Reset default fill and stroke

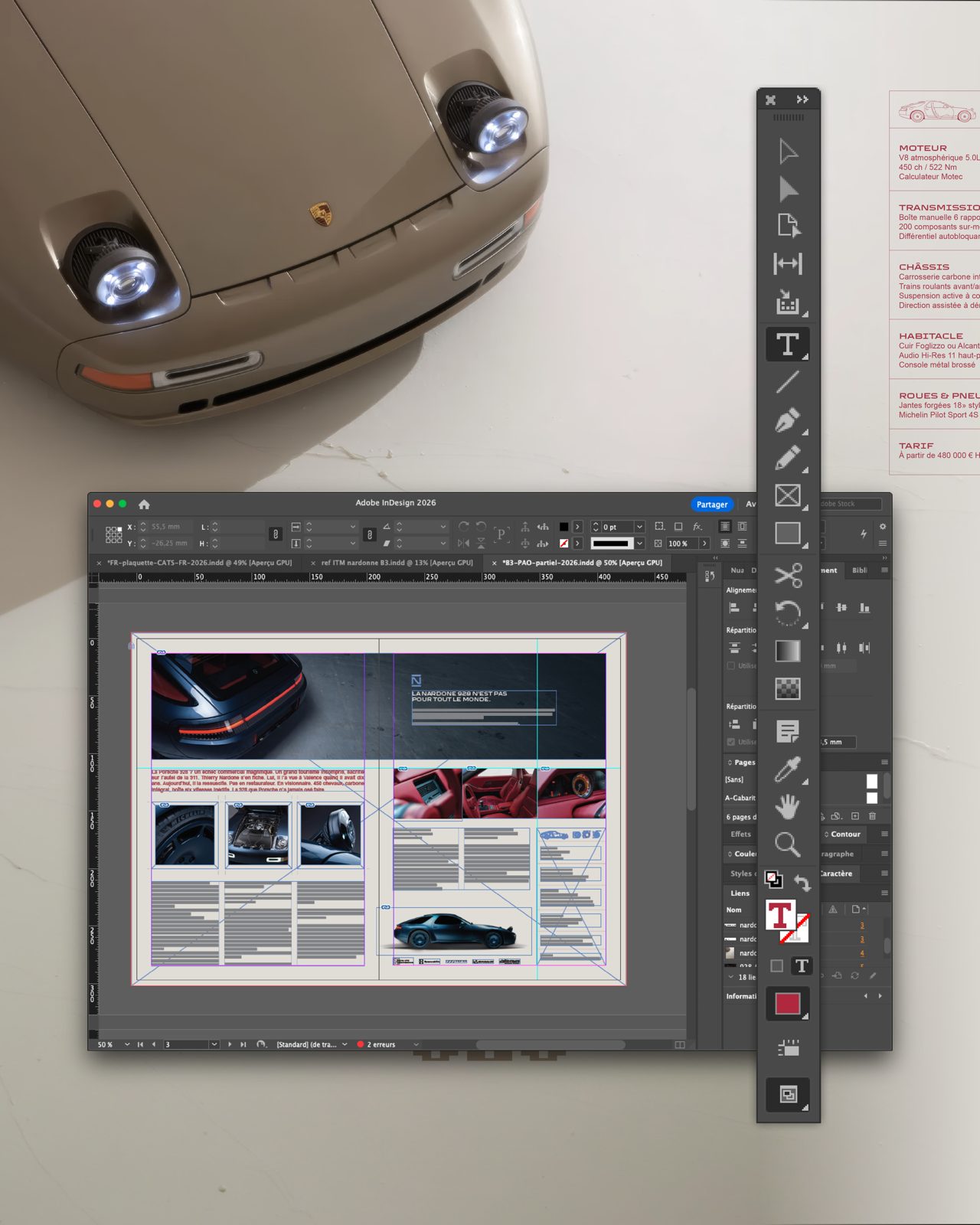point(774,880)
